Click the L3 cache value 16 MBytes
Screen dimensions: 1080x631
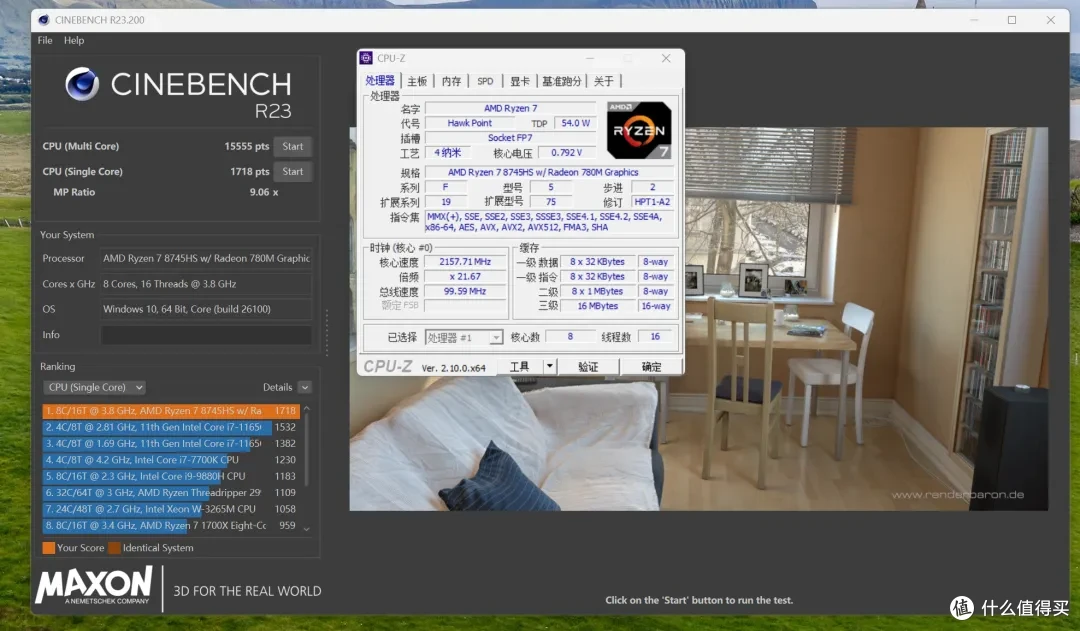(597, 306)
